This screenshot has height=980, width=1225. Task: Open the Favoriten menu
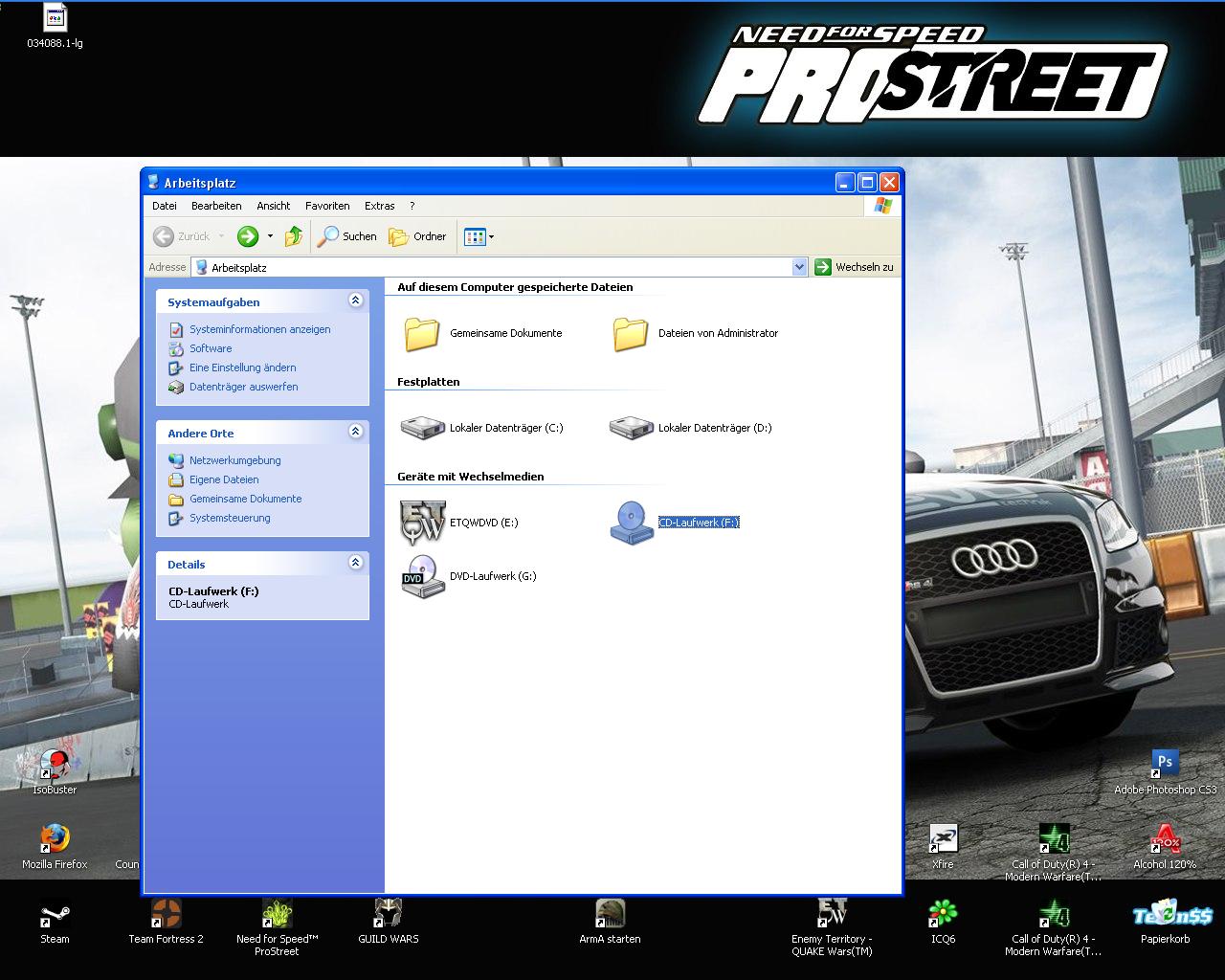click(x=327, y=206)
